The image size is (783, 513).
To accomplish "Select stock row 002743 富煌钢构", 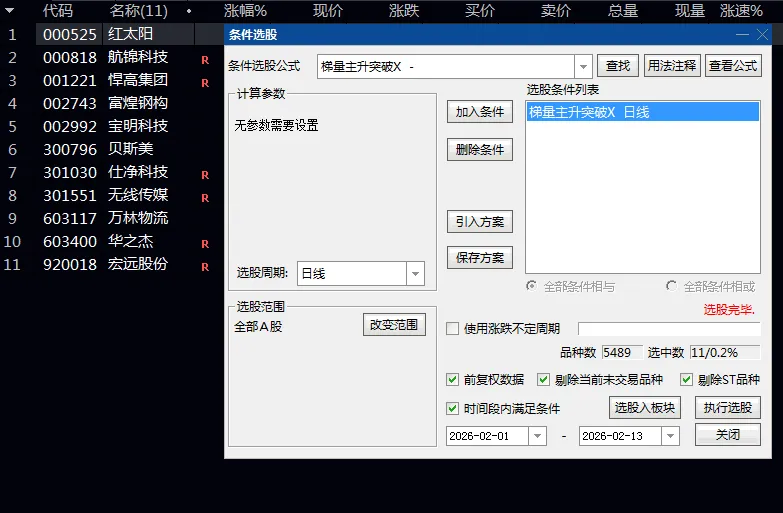I will click(112, 103).
